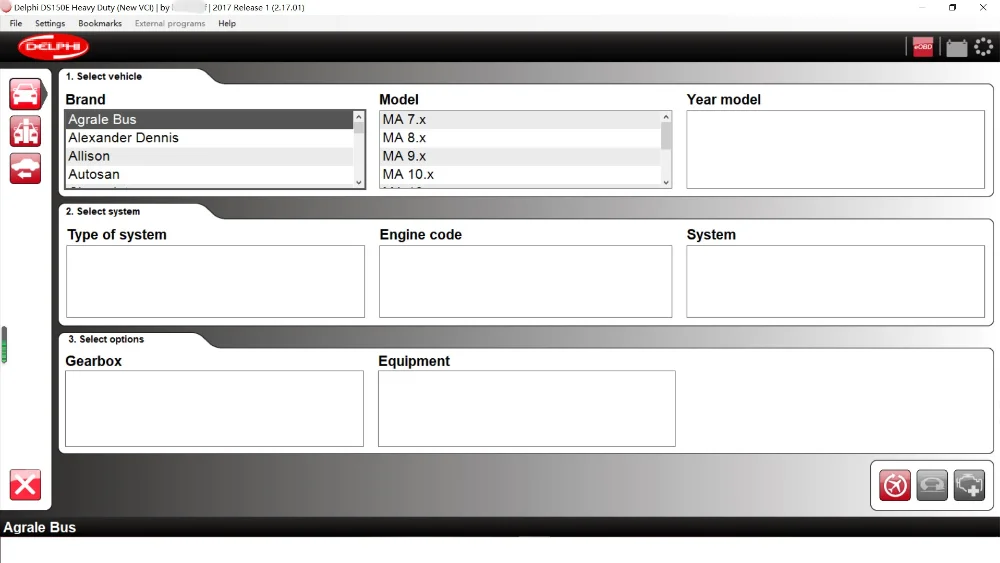This screenshot has height=563, width=1000.
Task: Open the eOBD icon in header
Action: click(x=923, y=47)
